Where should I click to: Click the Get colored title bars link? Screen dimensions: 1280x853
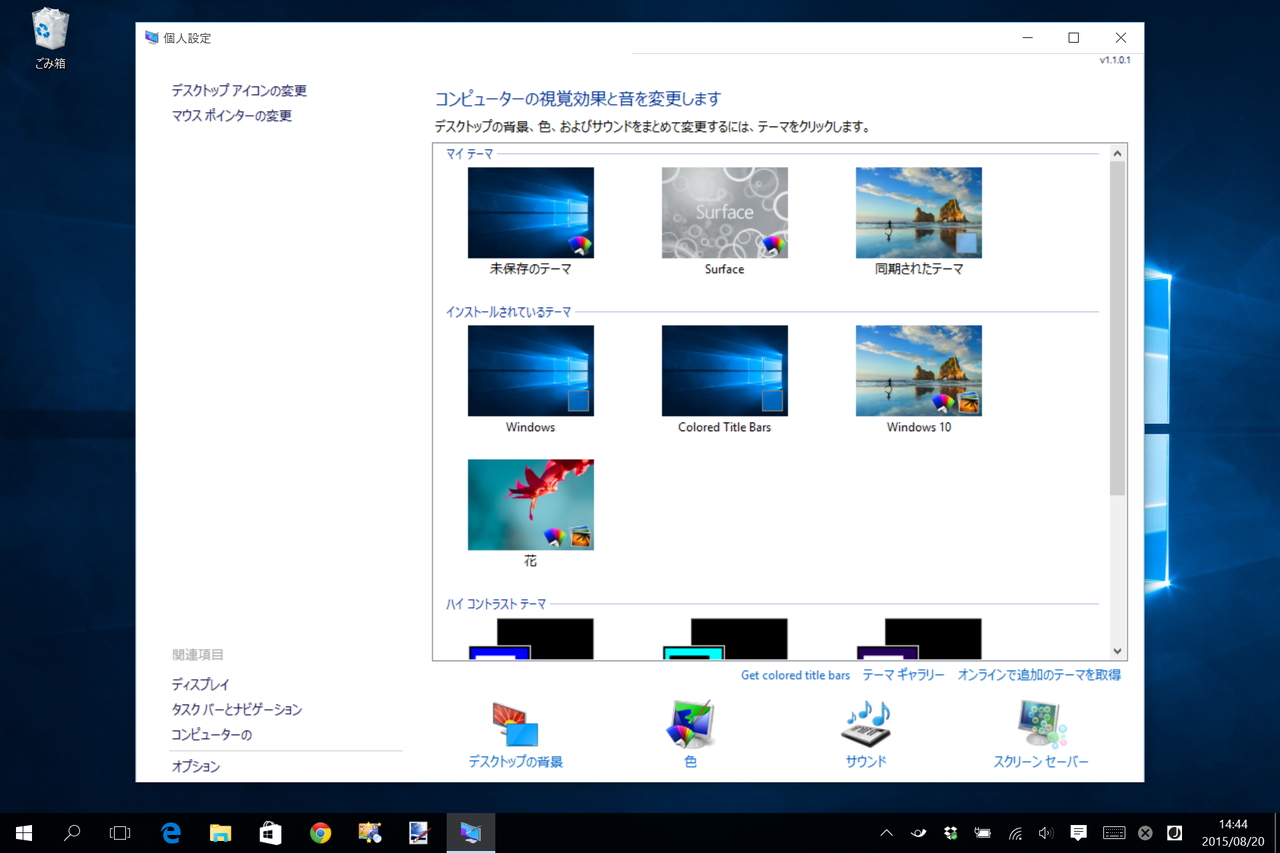pyautogui.click(x=795, y=675)
